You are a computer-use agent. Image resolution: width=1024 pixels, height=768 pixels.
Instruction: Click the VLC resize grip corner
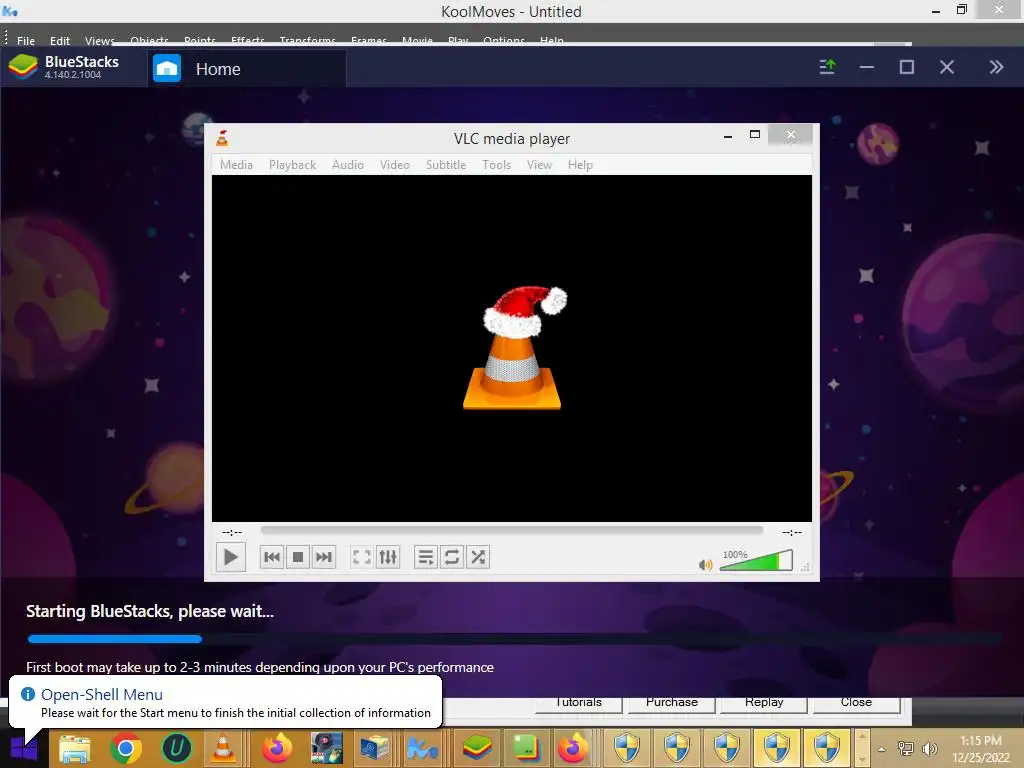[805, 568]
